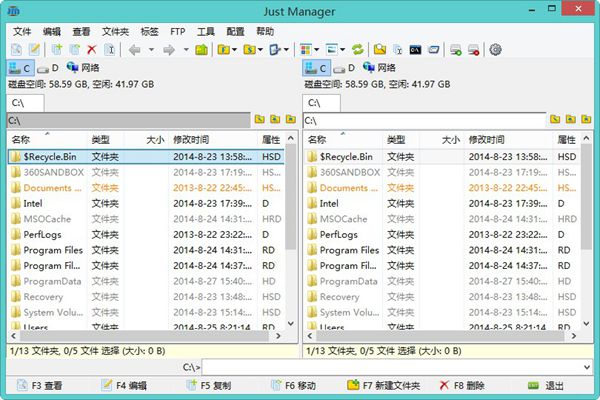This screenshot has width=600, height=400.
Task: Open the 工具 menu
Action: [205, 31]
